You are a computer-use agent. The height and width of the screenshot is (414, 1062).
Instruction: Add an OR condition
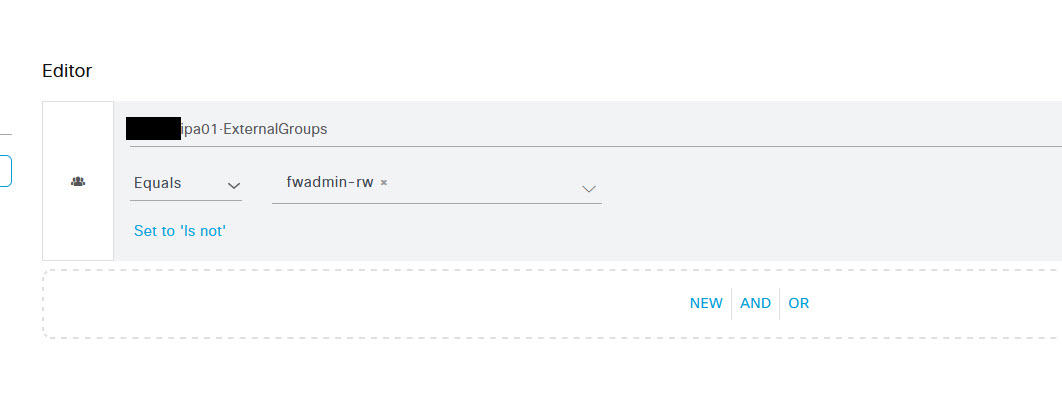point(799,304)
